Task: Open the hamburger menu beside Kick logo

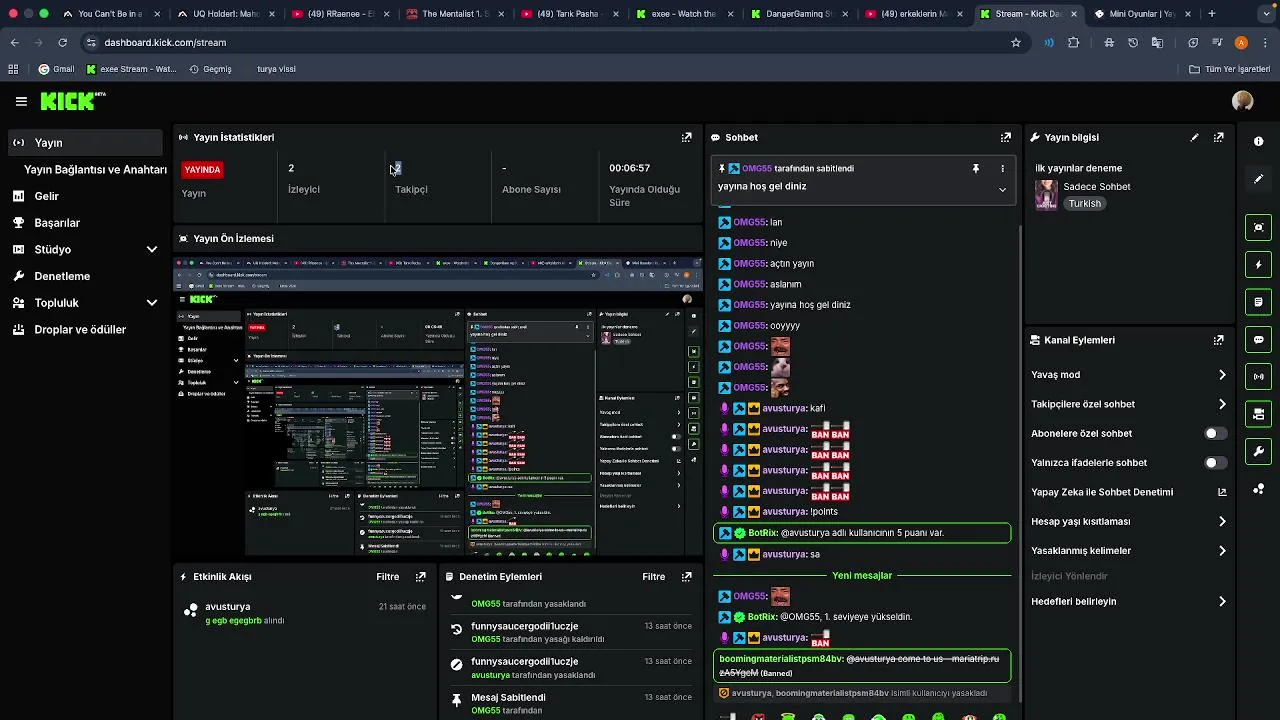Action: 21,101
